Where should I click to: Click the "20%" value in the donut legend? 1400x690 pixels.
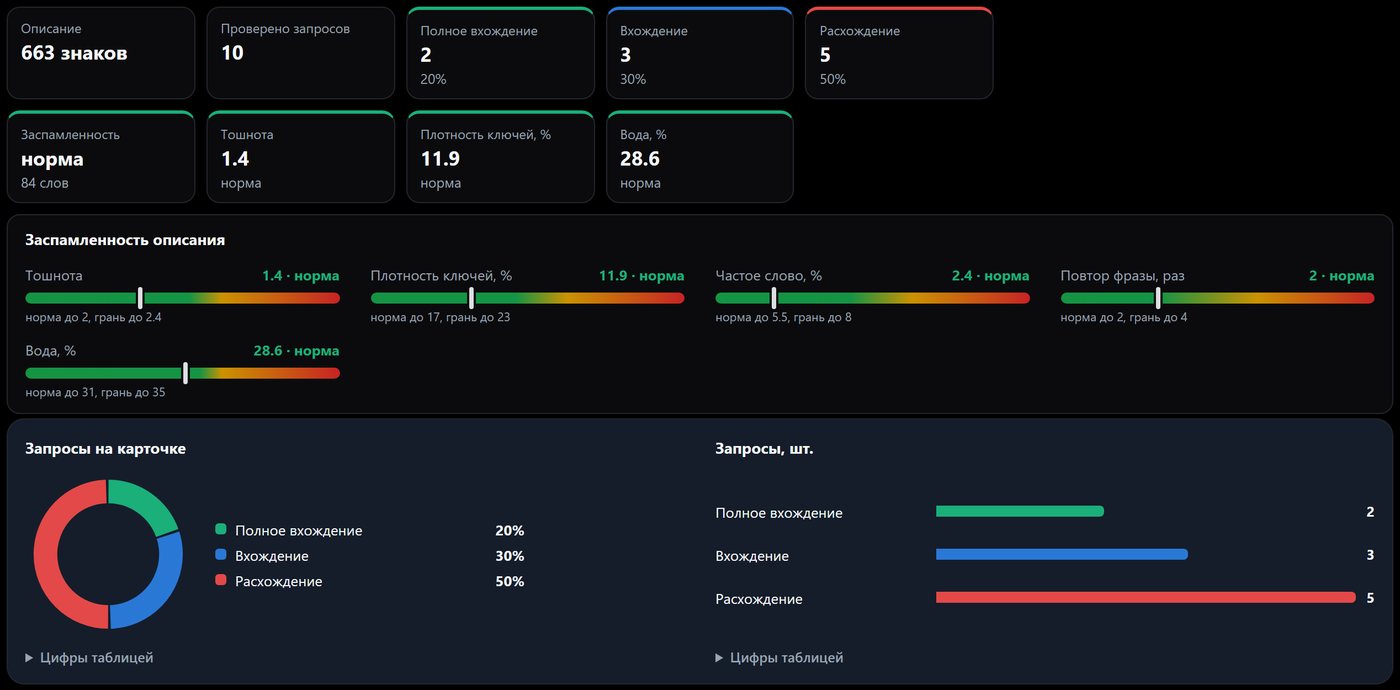point(510,530)
